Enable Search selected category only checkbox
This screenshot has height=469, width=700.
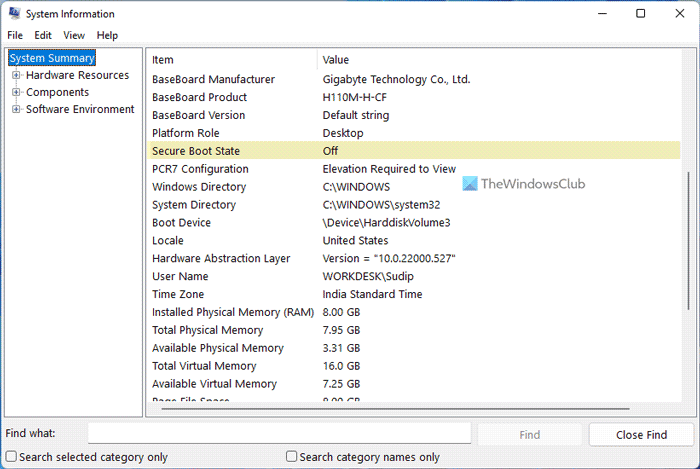point(12,457)
